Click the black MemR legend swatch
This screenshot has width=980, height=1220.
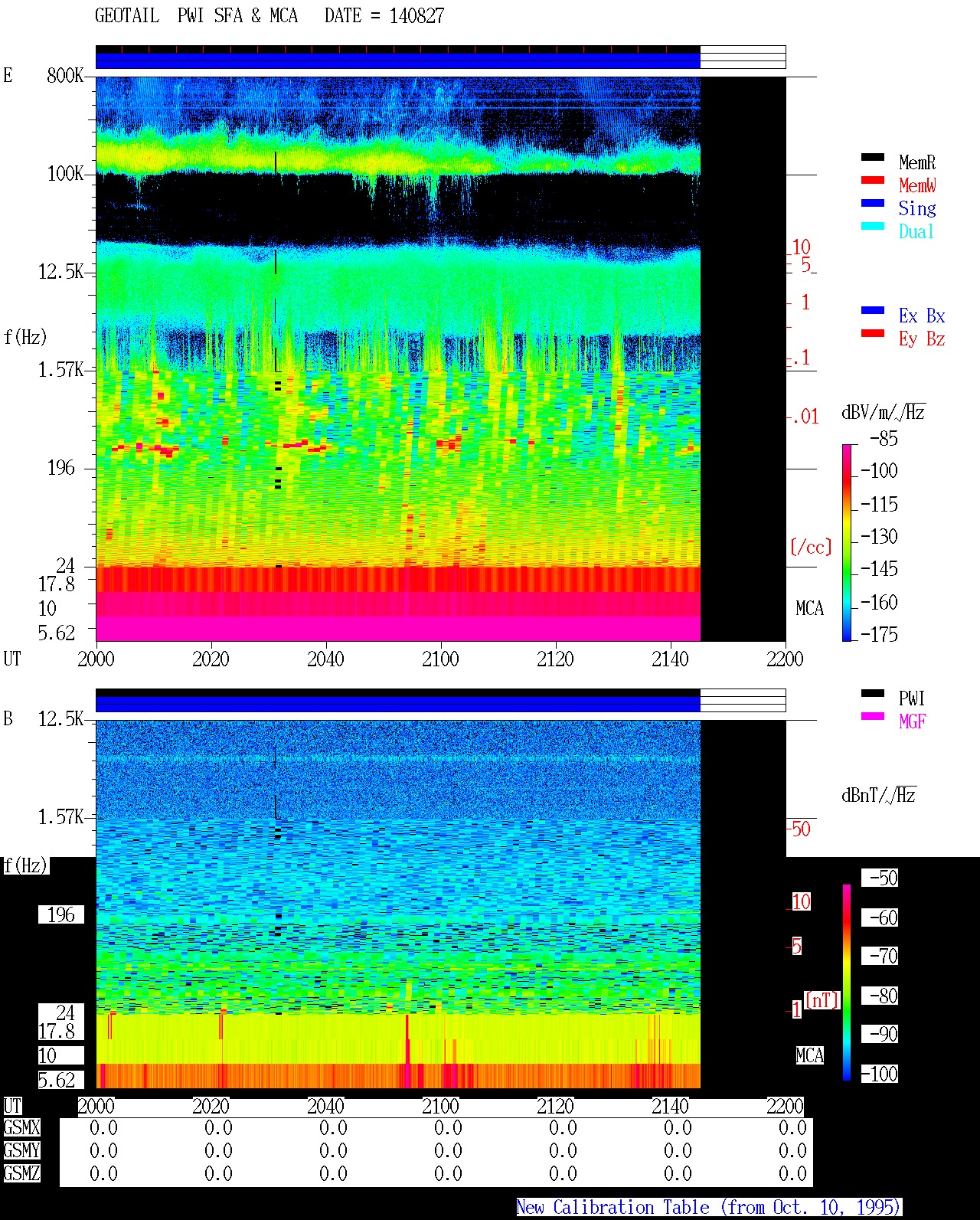(x=873, y=157)
